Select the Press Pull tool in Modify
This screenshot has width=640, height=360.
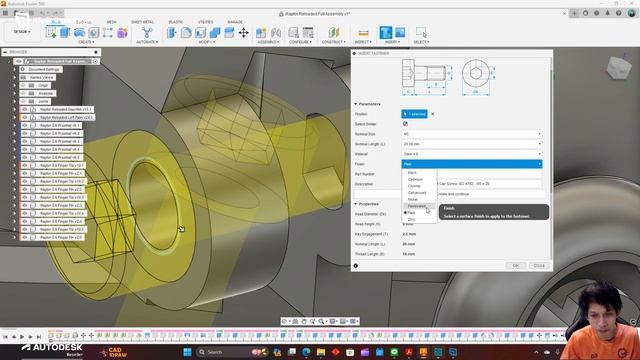pyautogui.click(x=172, y=33)
